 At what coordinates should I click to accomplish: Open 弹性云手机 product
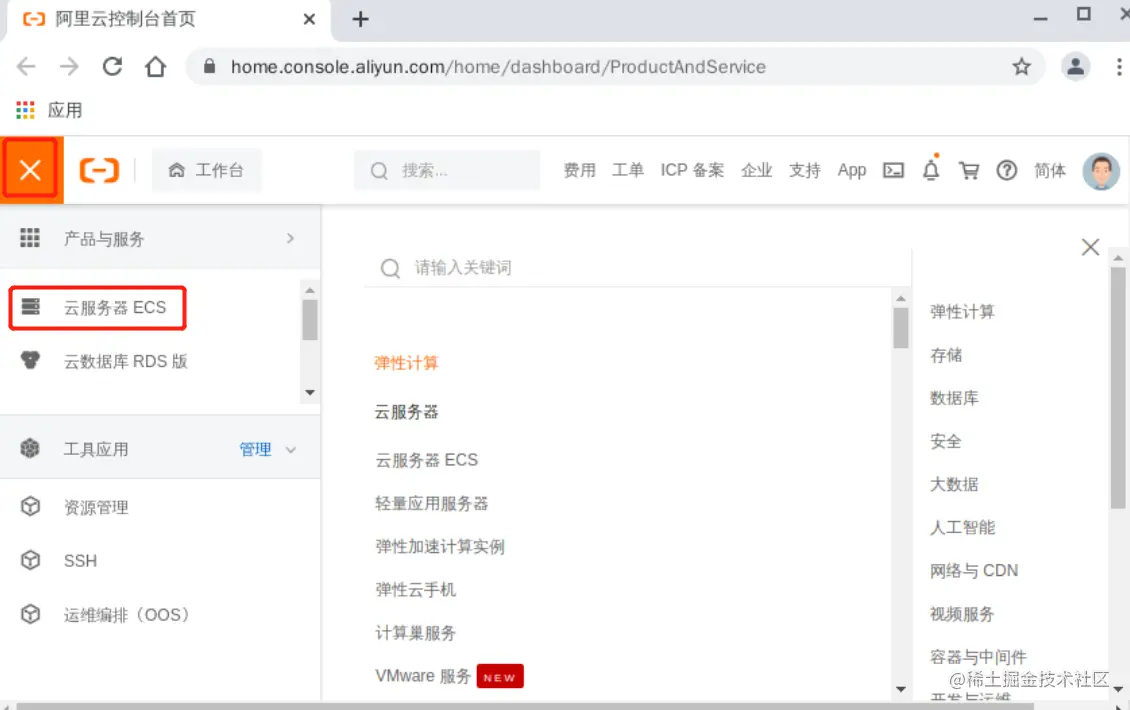click(x=416, y=590)
